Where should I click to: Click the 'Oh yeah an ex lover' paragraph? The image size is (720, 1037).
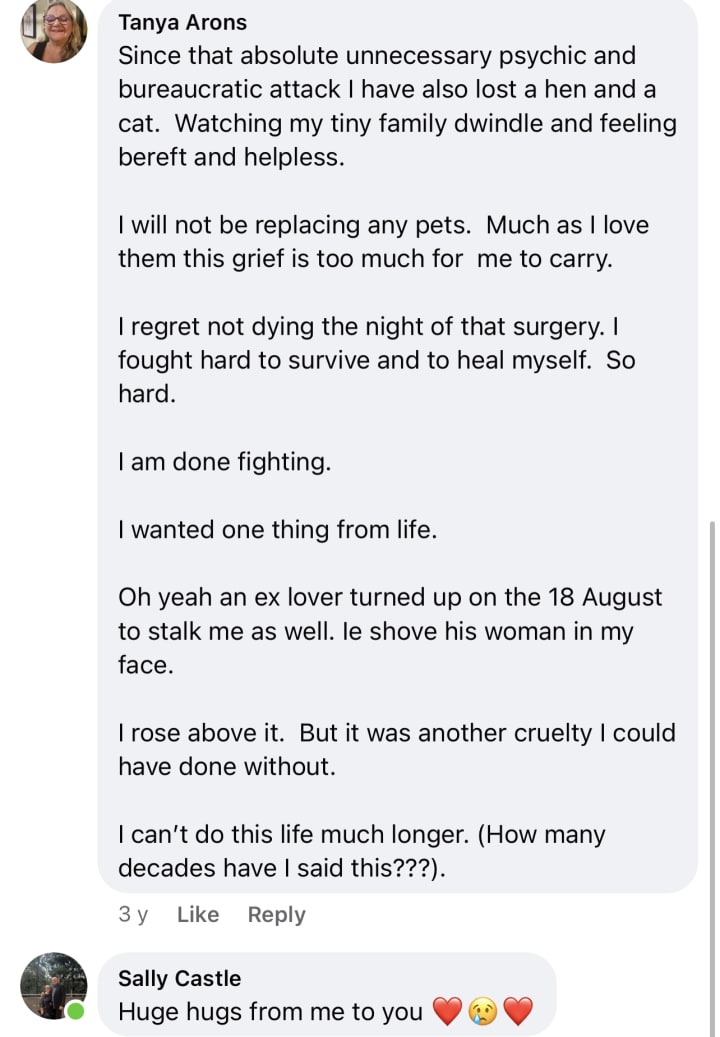[x=390, y=631]
